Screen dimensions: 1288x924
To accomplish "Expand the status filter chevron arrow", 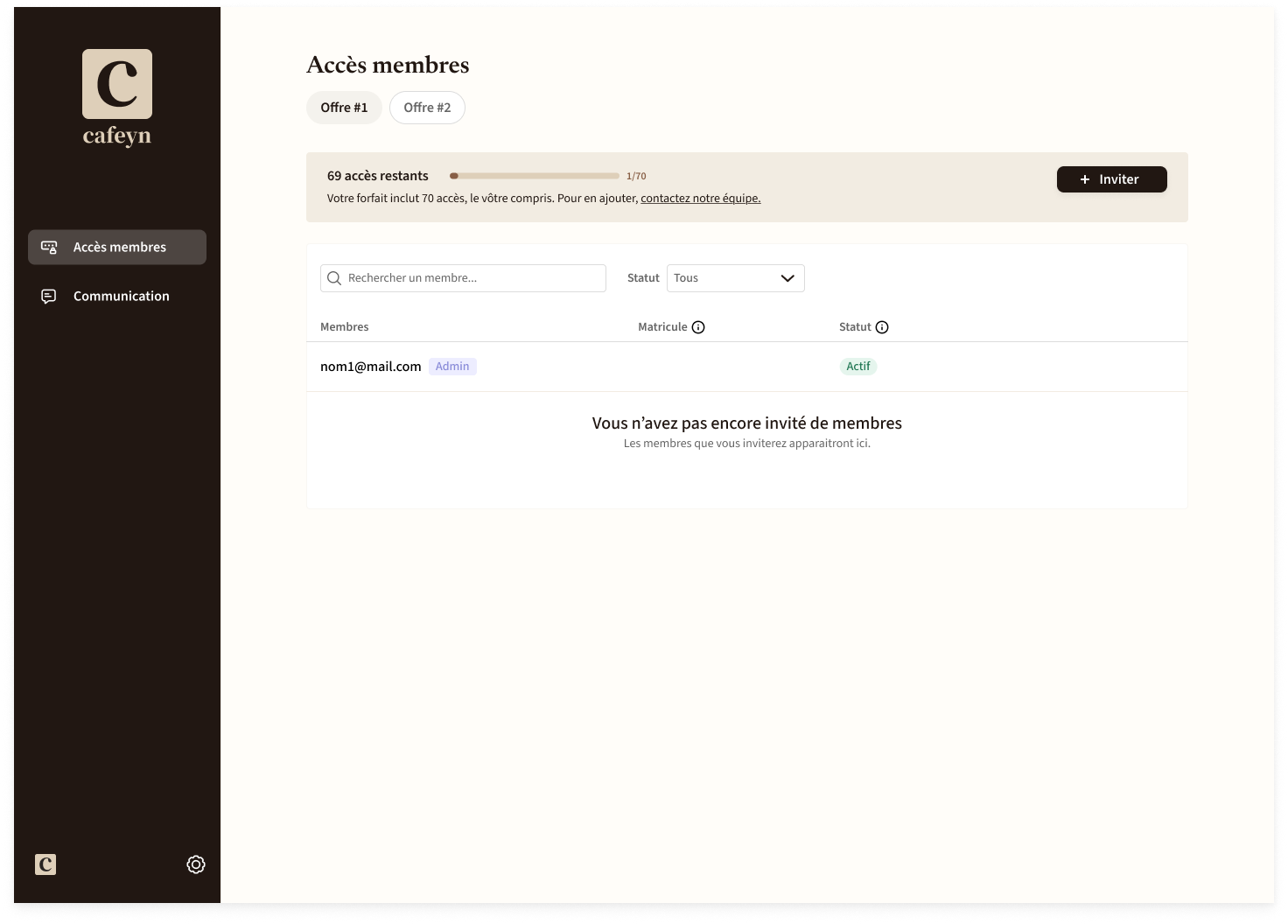I will 787,278.
